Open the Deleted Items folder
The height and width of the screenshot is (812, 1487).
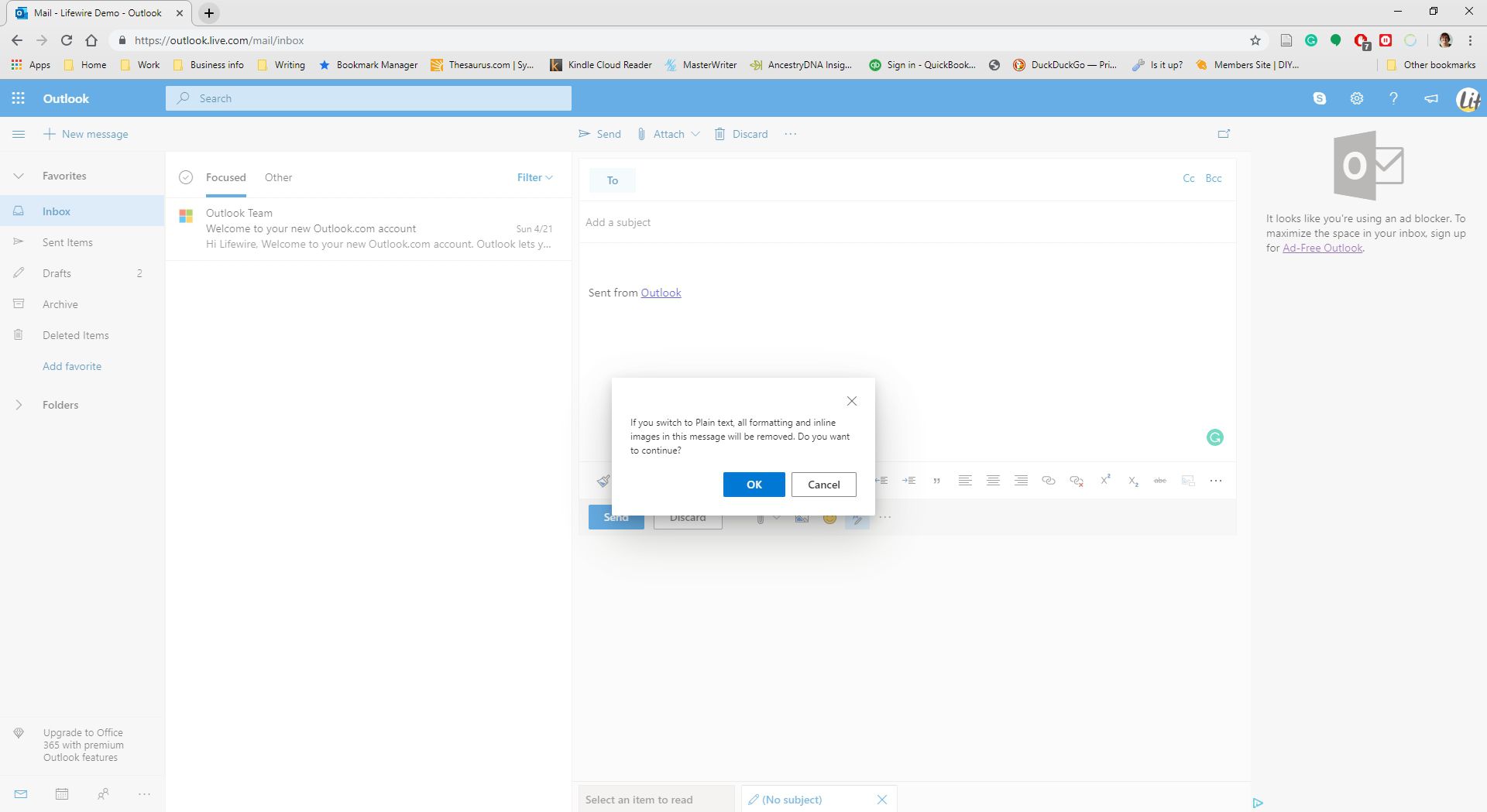click(82, 335)
